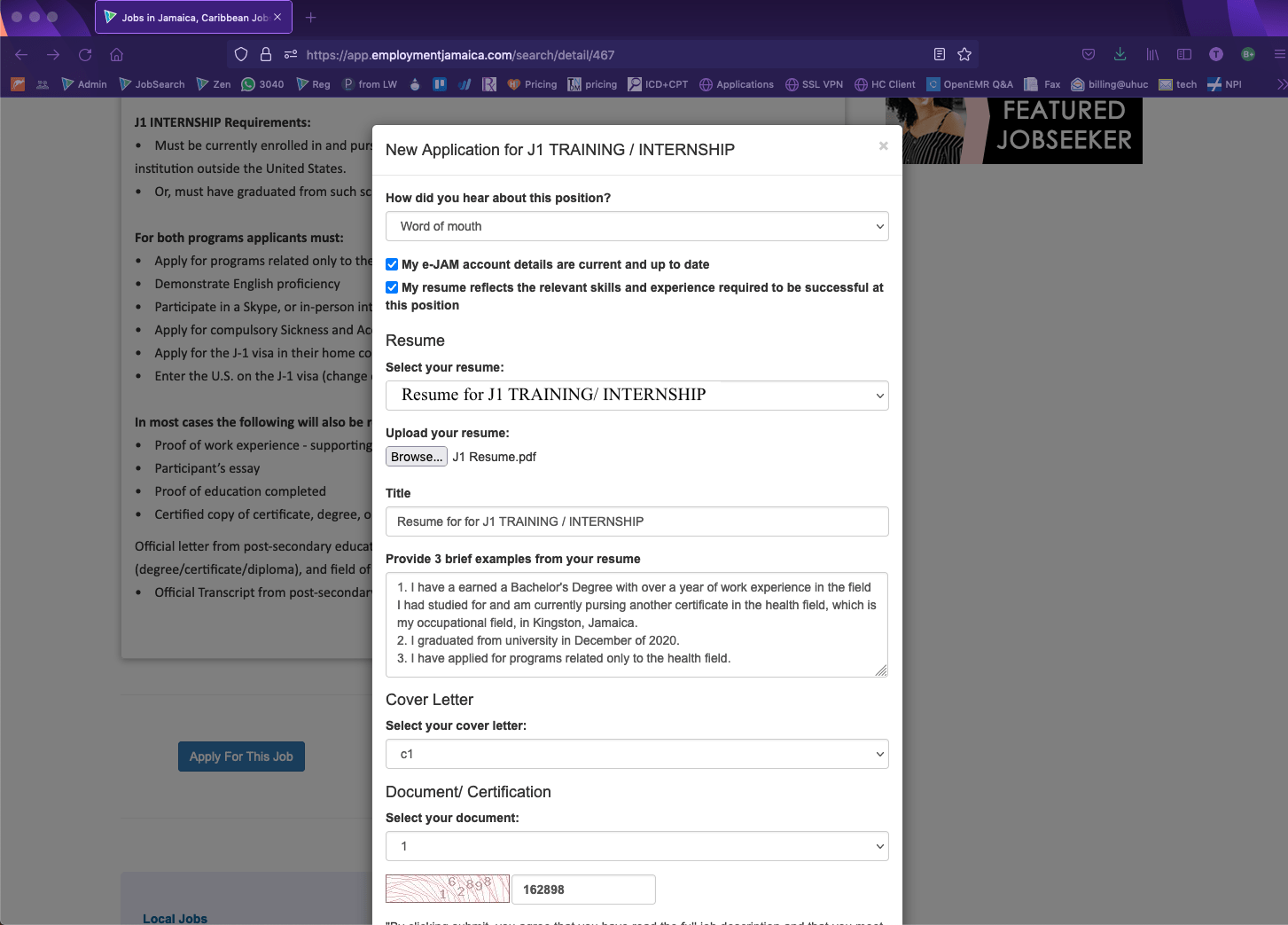
Task: Toggle tracking protection shield in address bar
Action: tap(240, 54)
